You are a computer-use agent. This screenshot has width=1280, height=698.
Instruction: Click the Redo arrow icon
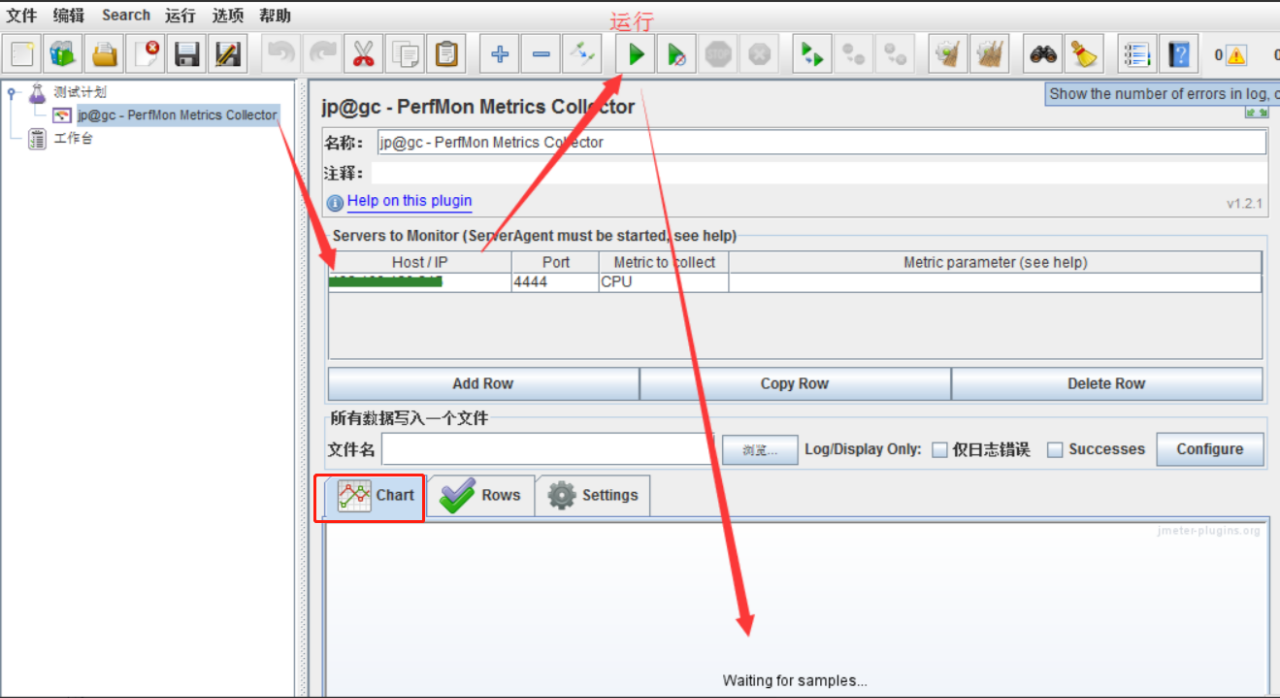(x=323, y=54)
